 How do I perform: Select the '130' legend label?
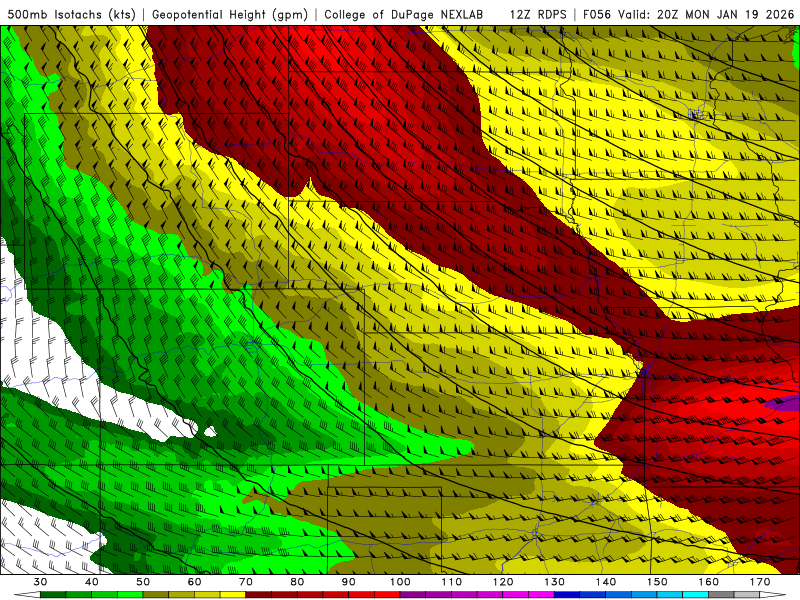554,582
